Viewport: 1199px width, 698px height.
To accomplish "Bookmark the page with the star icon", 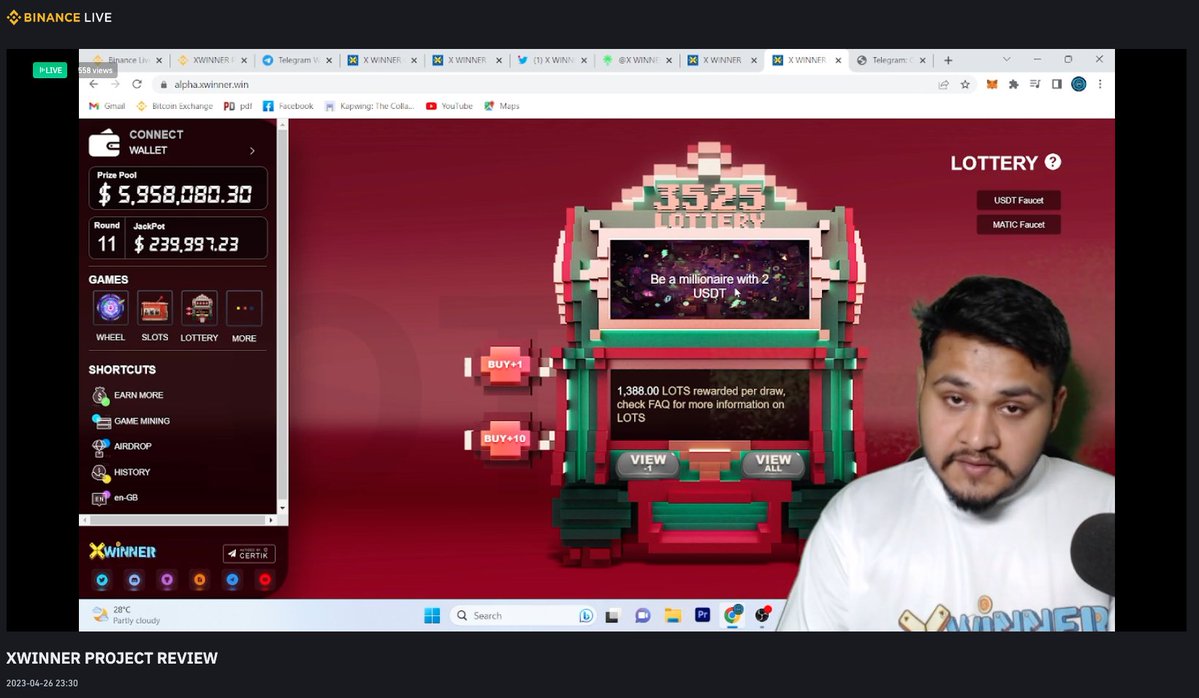I will click(964, 84).
